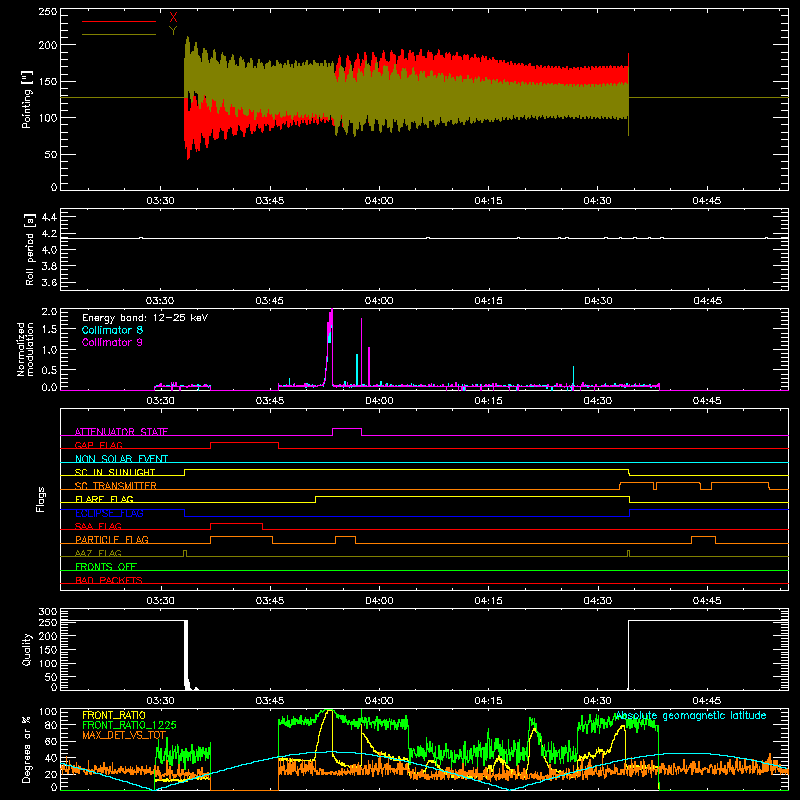
Task: Click the 'Absolute geomagnetic latitude' legend text
Action: coord(690,715)
